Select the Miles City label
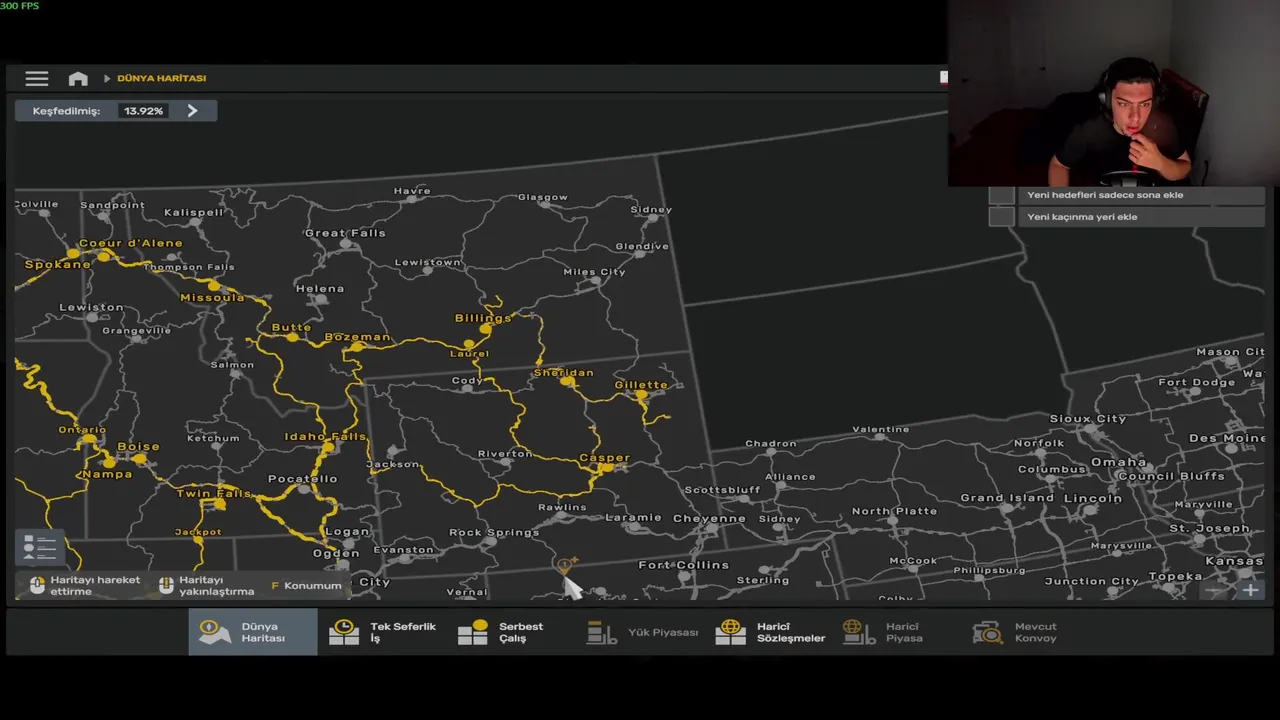 [x=594, y=272]
